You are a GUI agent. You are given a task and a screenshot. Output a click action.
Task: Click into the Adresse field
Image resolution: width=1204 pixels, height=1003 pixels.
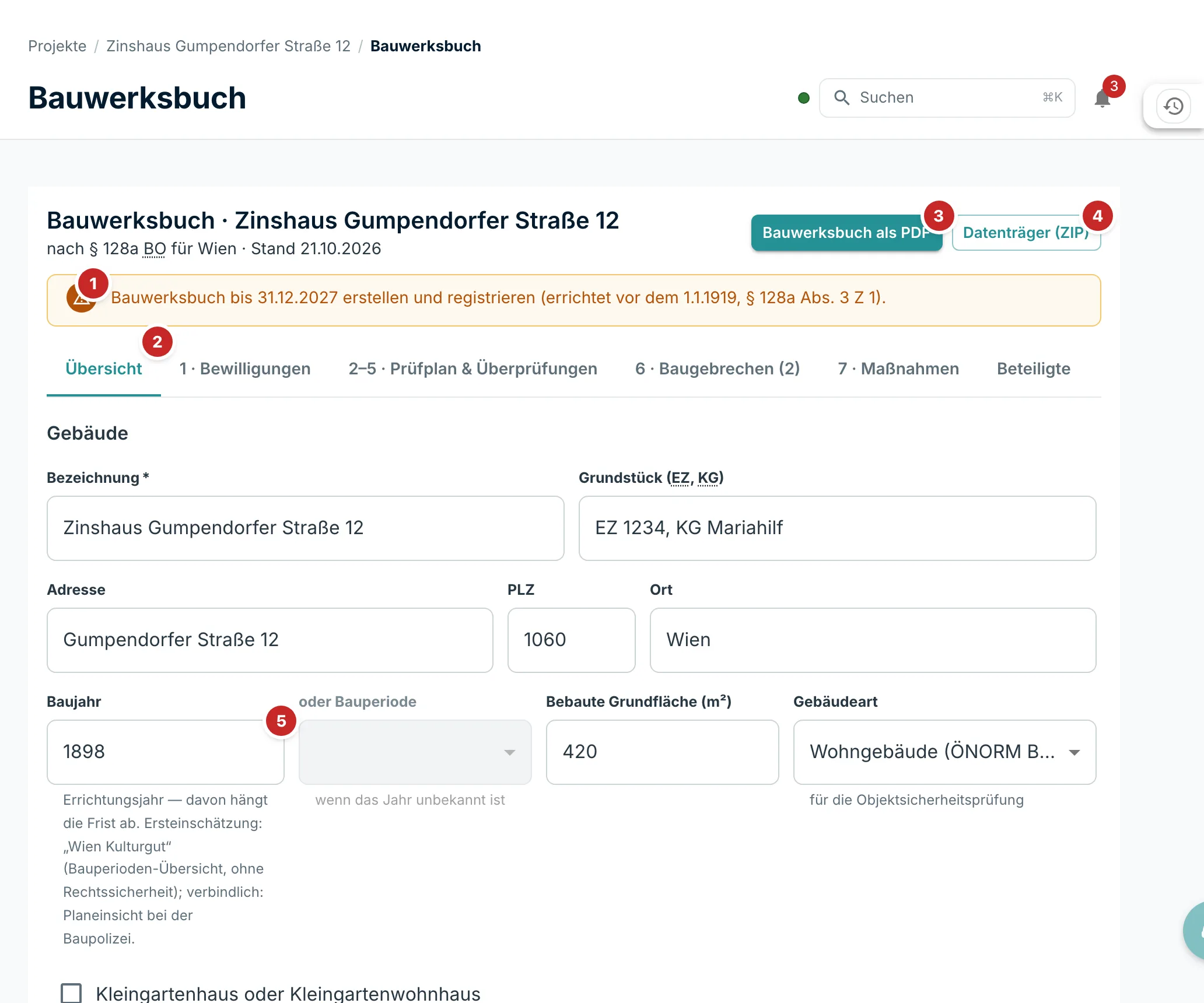pos(269,640)
